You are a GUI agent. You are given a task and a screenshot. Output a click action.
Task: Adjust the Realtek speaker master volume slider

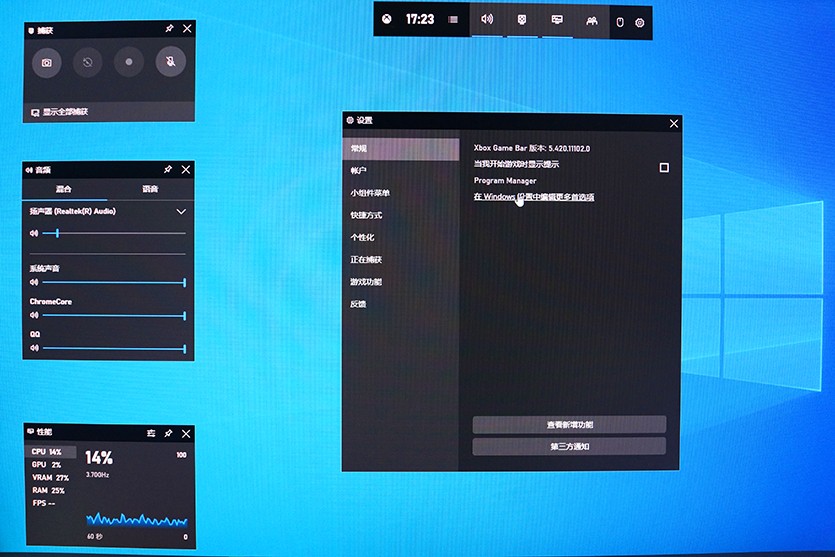(114, 233)
